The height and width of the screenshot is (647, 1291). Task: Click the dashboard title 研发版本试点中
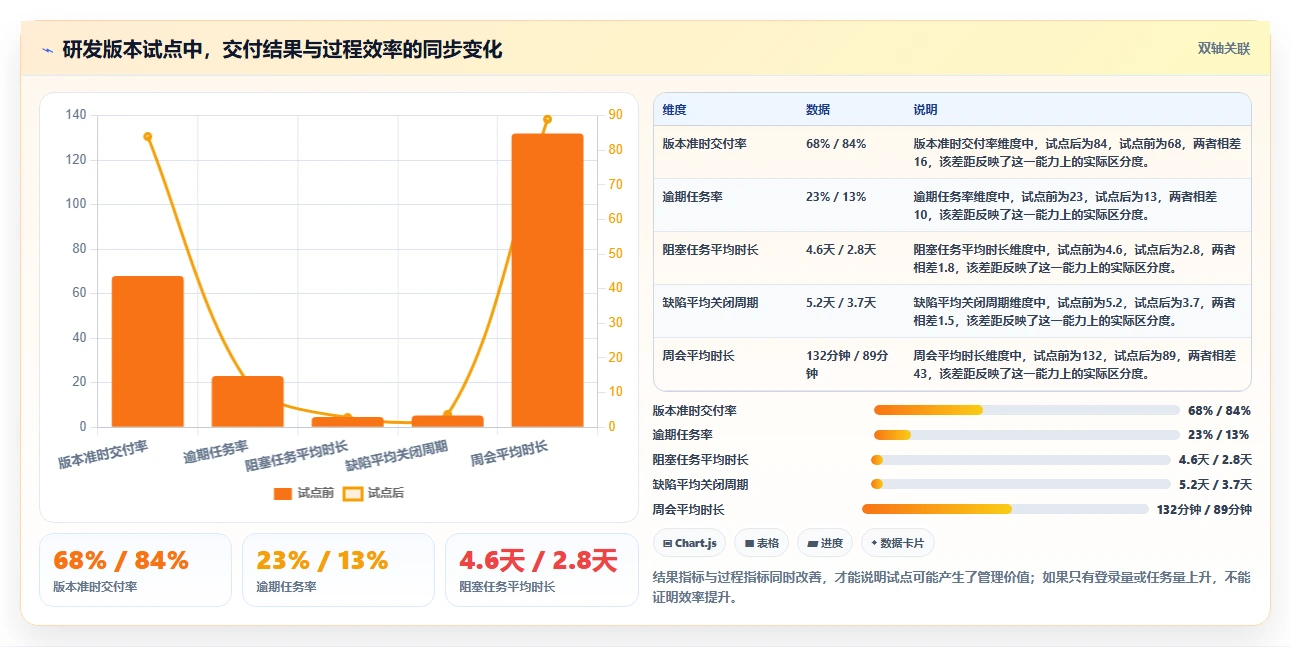coord(283,49)
